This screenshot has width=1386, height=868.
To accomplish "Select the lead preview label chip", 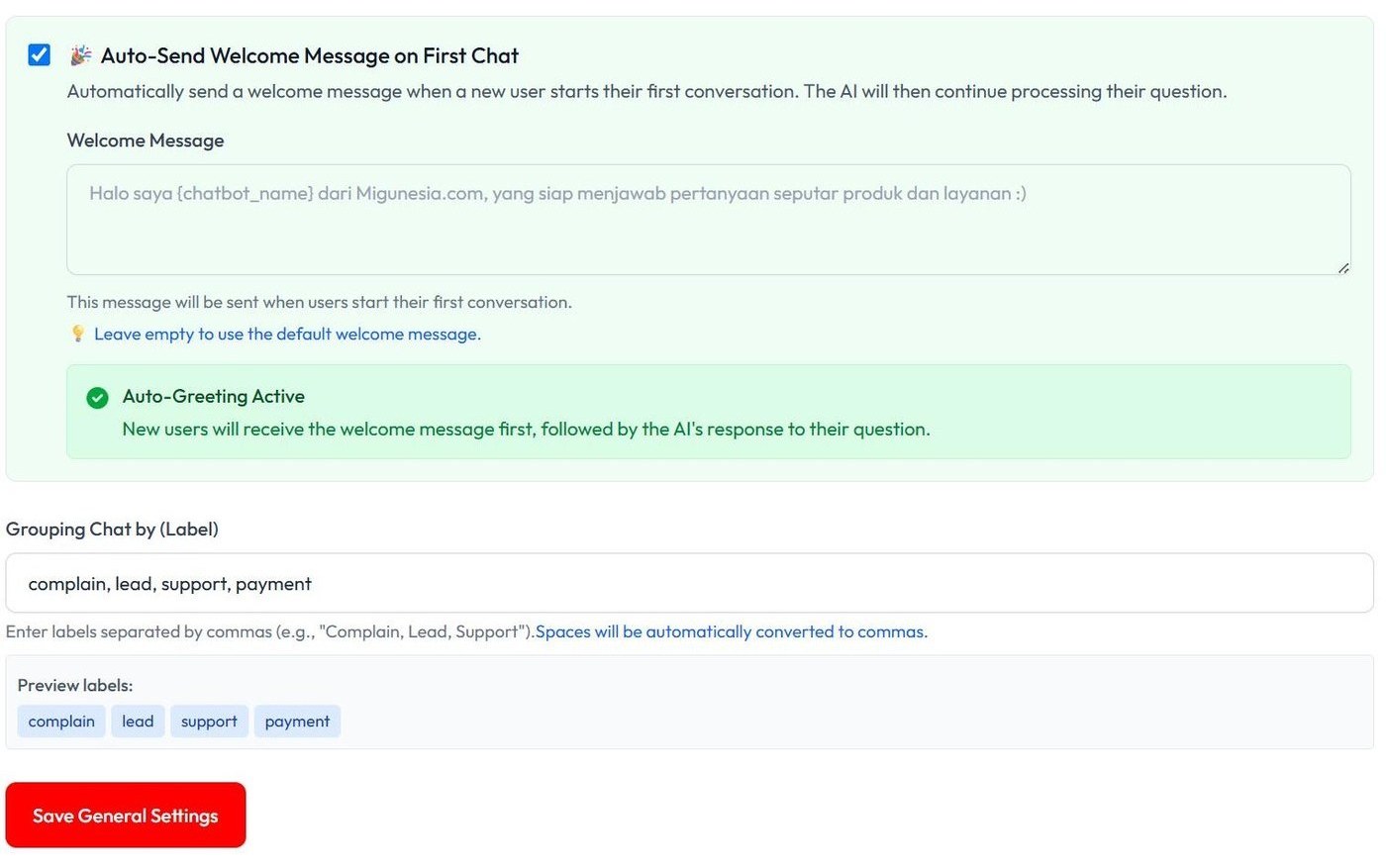I will 138,722.
